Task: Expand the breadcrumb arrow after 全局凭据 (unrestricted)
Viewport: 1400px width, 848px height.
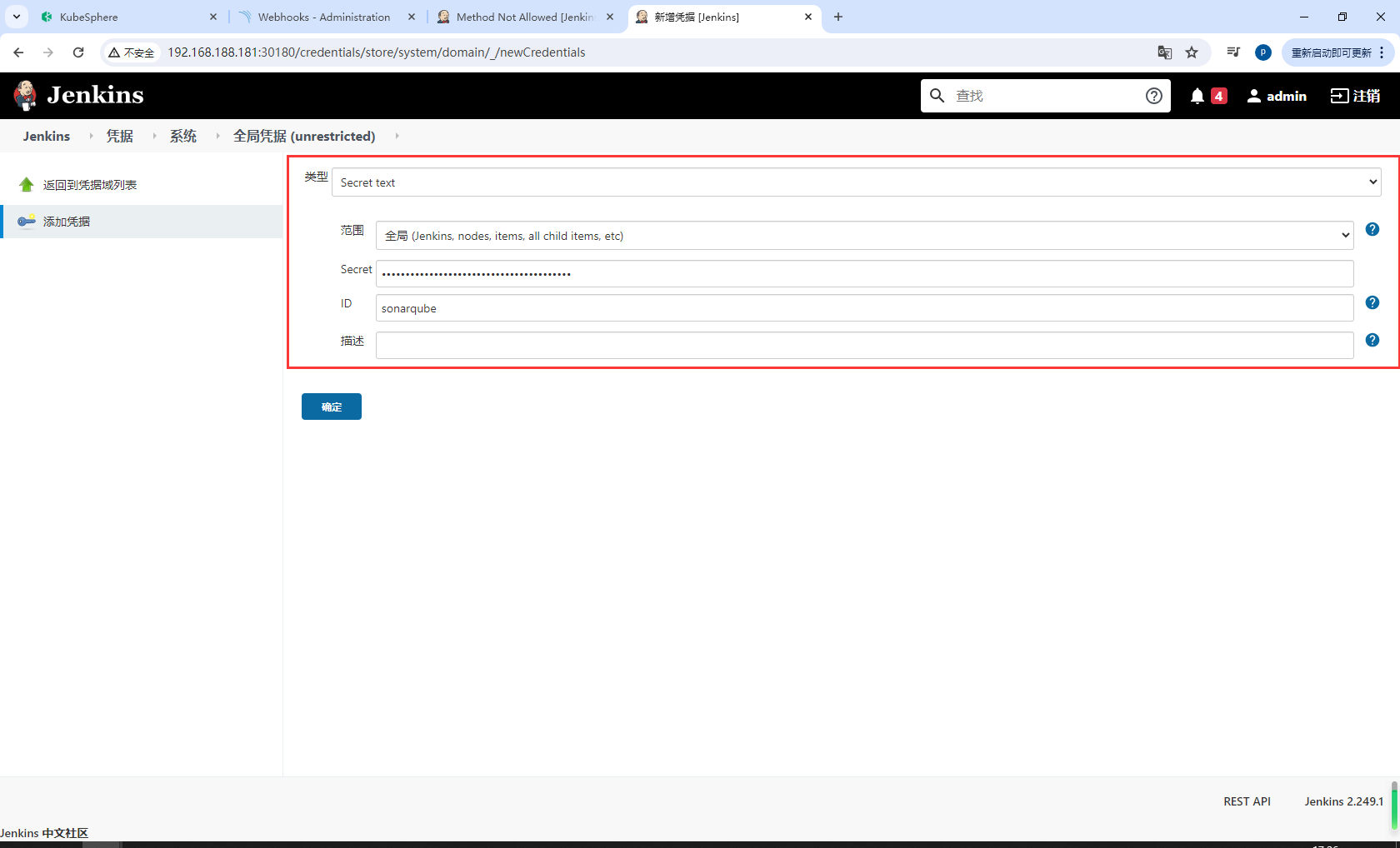Action: [x=397, y=136]
